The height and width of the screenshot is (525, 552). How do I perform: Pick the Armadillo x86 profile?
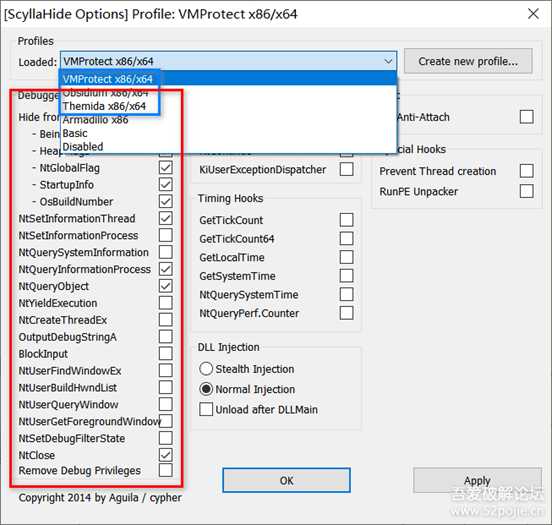coord(228,120)
